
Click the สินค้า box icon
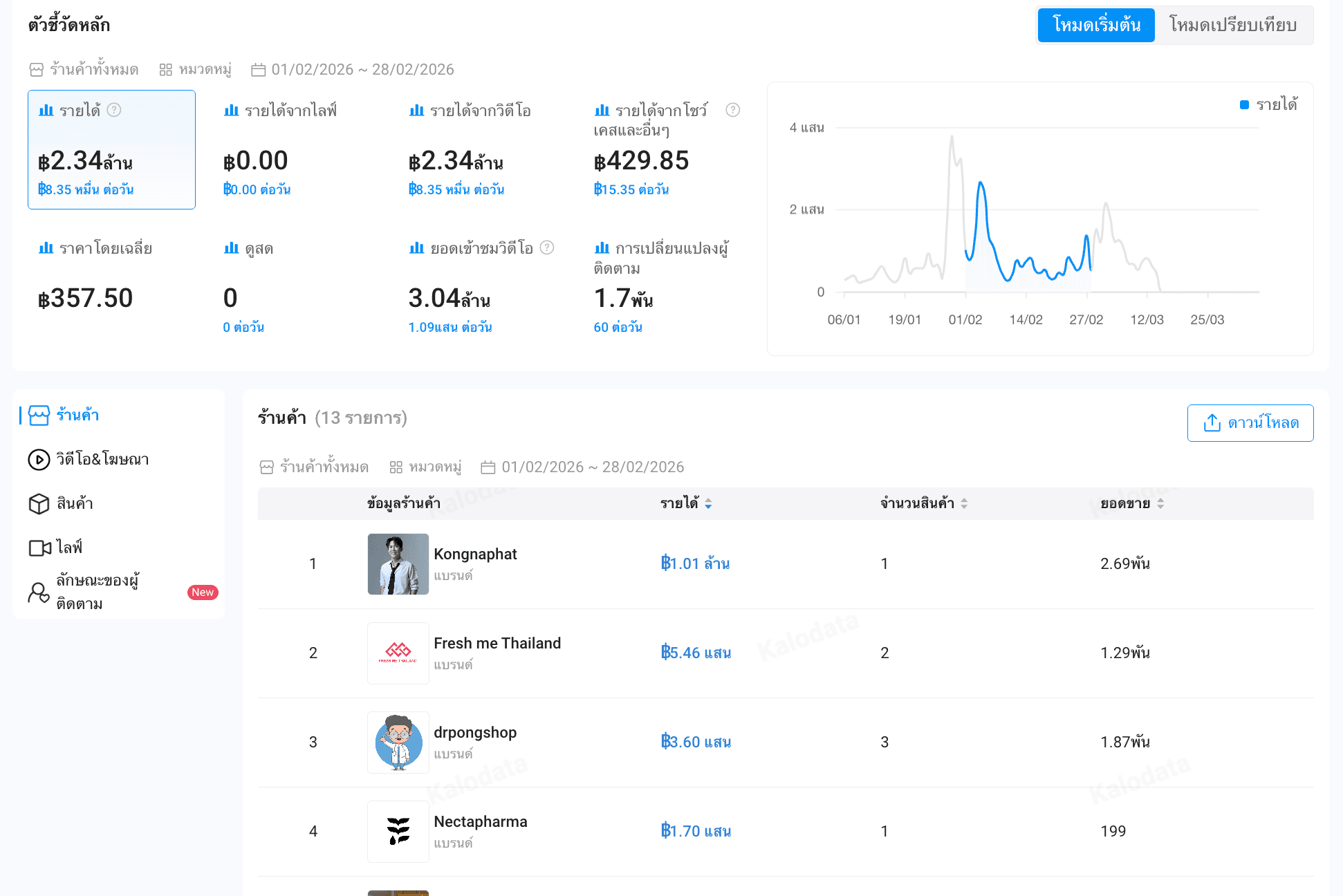(39, 504)
